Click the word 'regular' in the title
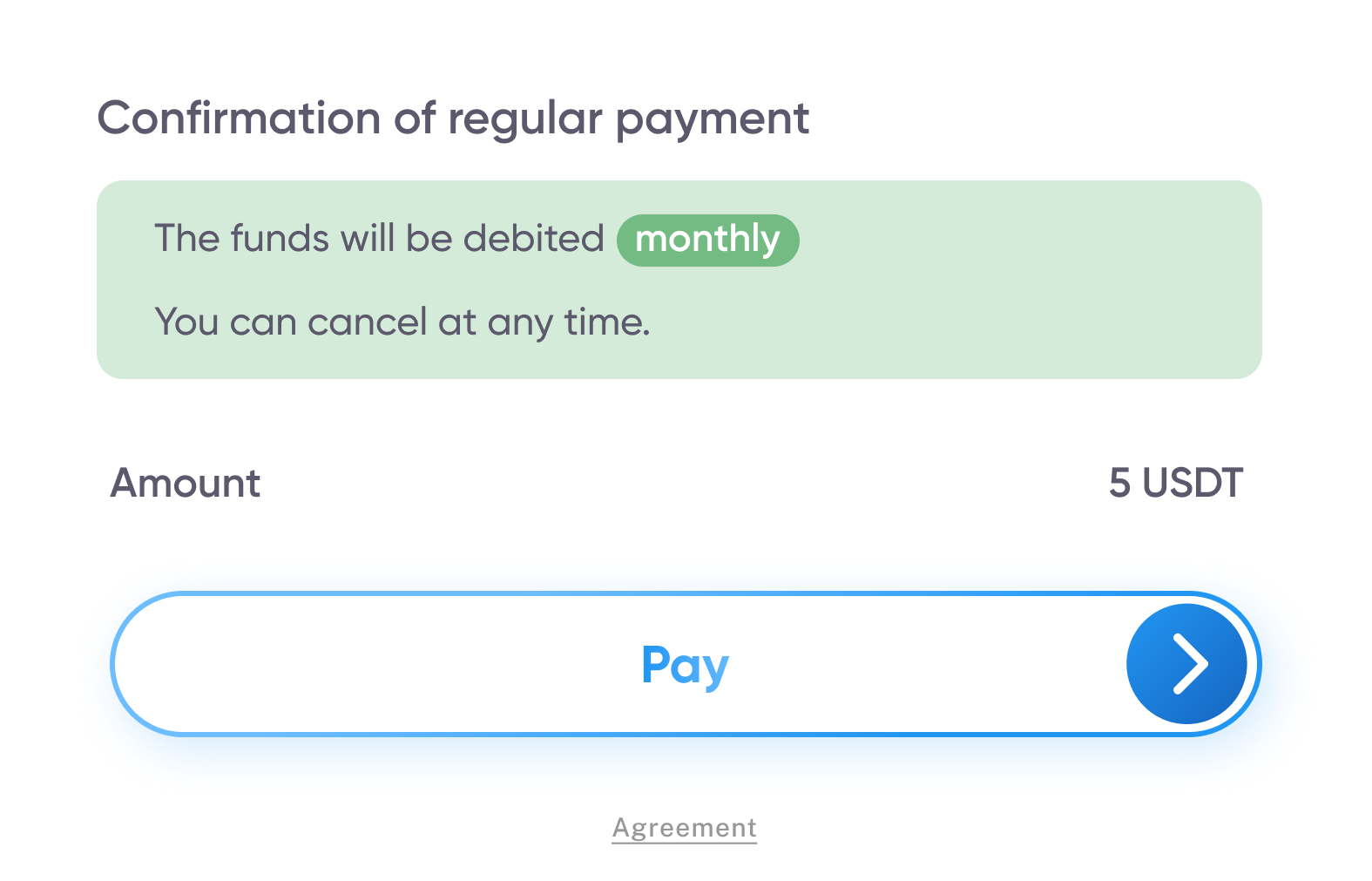The image size is (1372, 881). (524, 120)
